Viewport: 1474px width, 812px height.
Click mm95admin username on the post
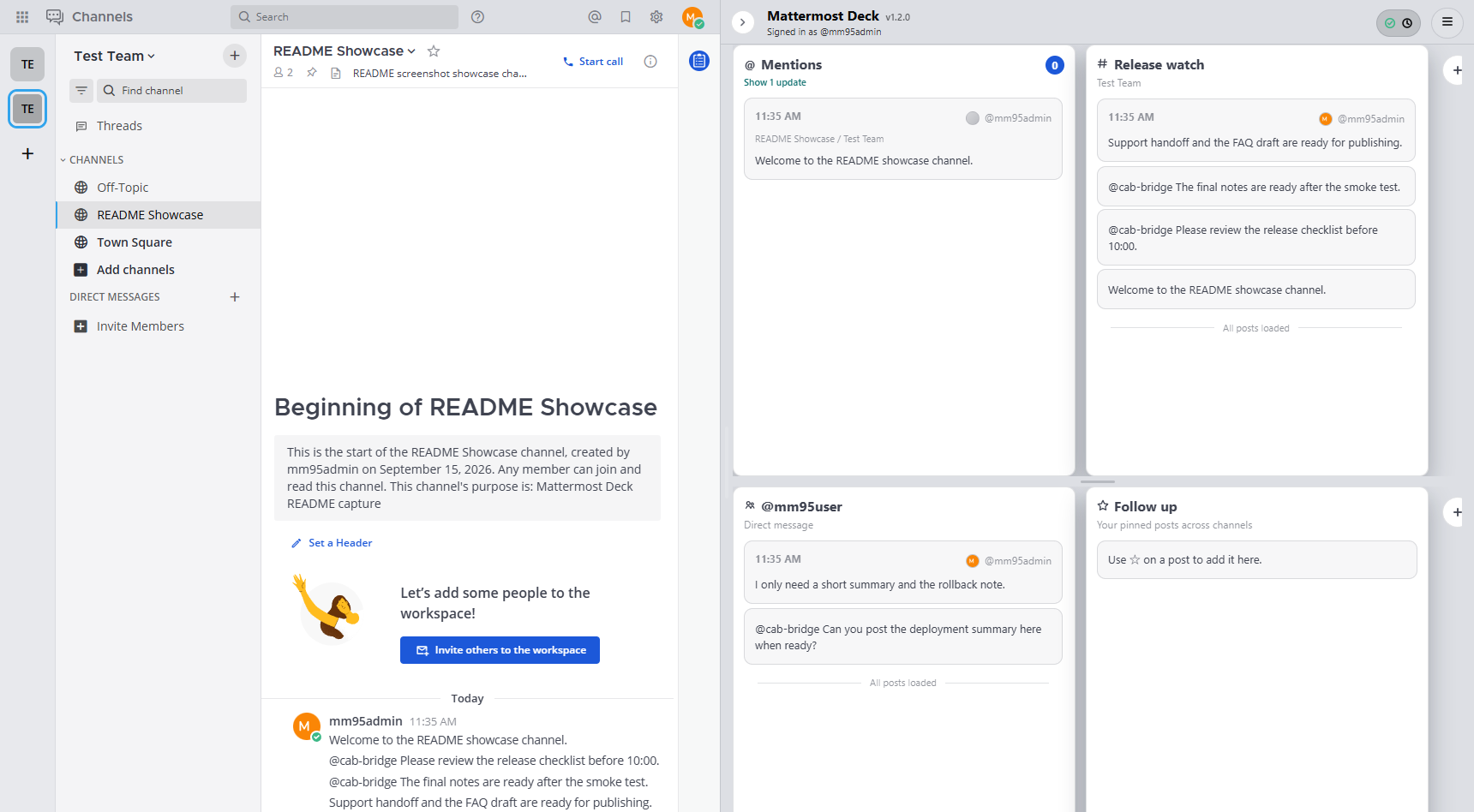(x=366, y=721)
